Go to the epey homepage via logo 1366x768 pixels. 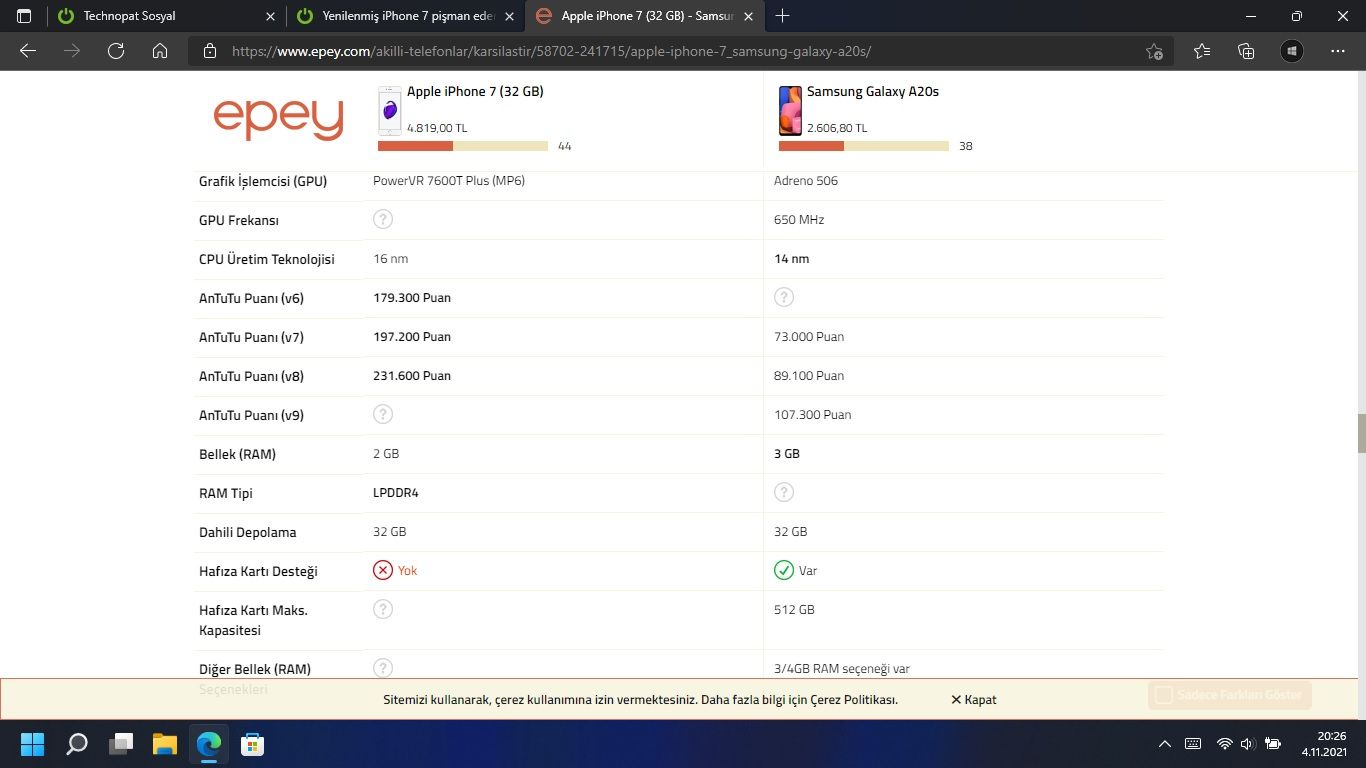coord(278,119)
